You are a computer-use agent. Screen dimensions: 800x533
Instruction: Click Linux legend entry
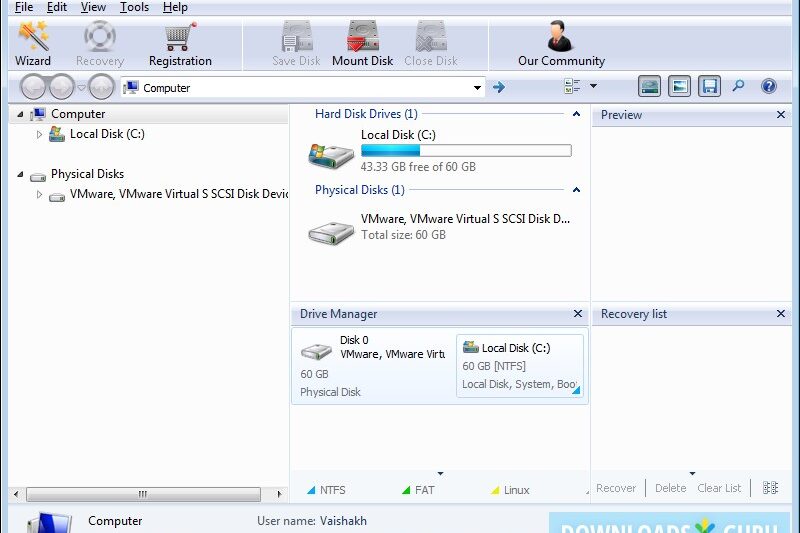[x=510, y=490]
